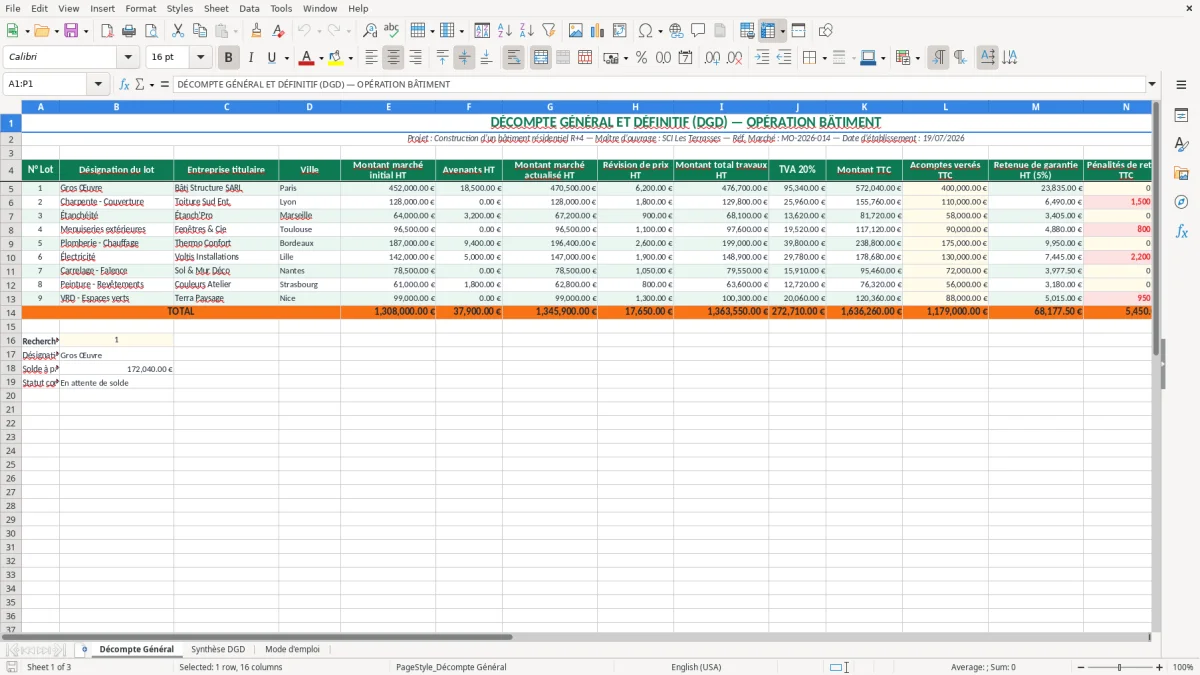The height and width of the screenshot is (675, 1200).
Task: Click the 100% zoom level
Action: [1183, 667]
